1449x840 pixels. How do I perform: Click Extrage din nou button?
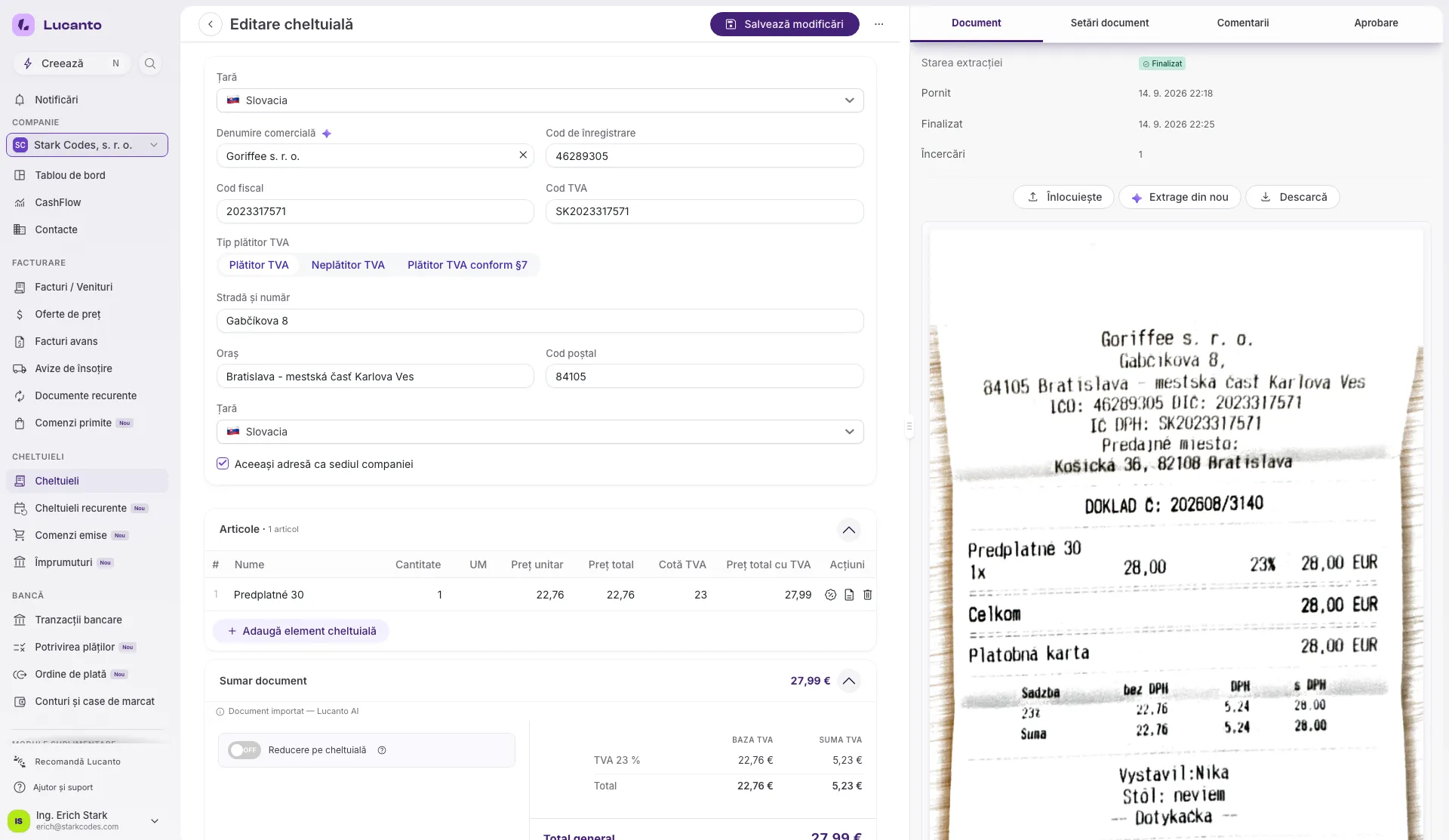(1180, 197)
